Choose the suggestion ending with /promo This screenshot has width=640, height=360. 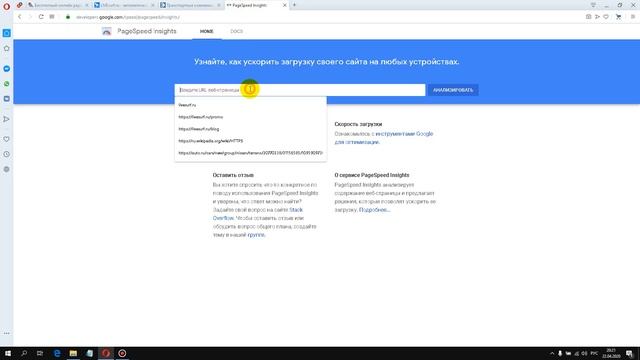point(251,117)
